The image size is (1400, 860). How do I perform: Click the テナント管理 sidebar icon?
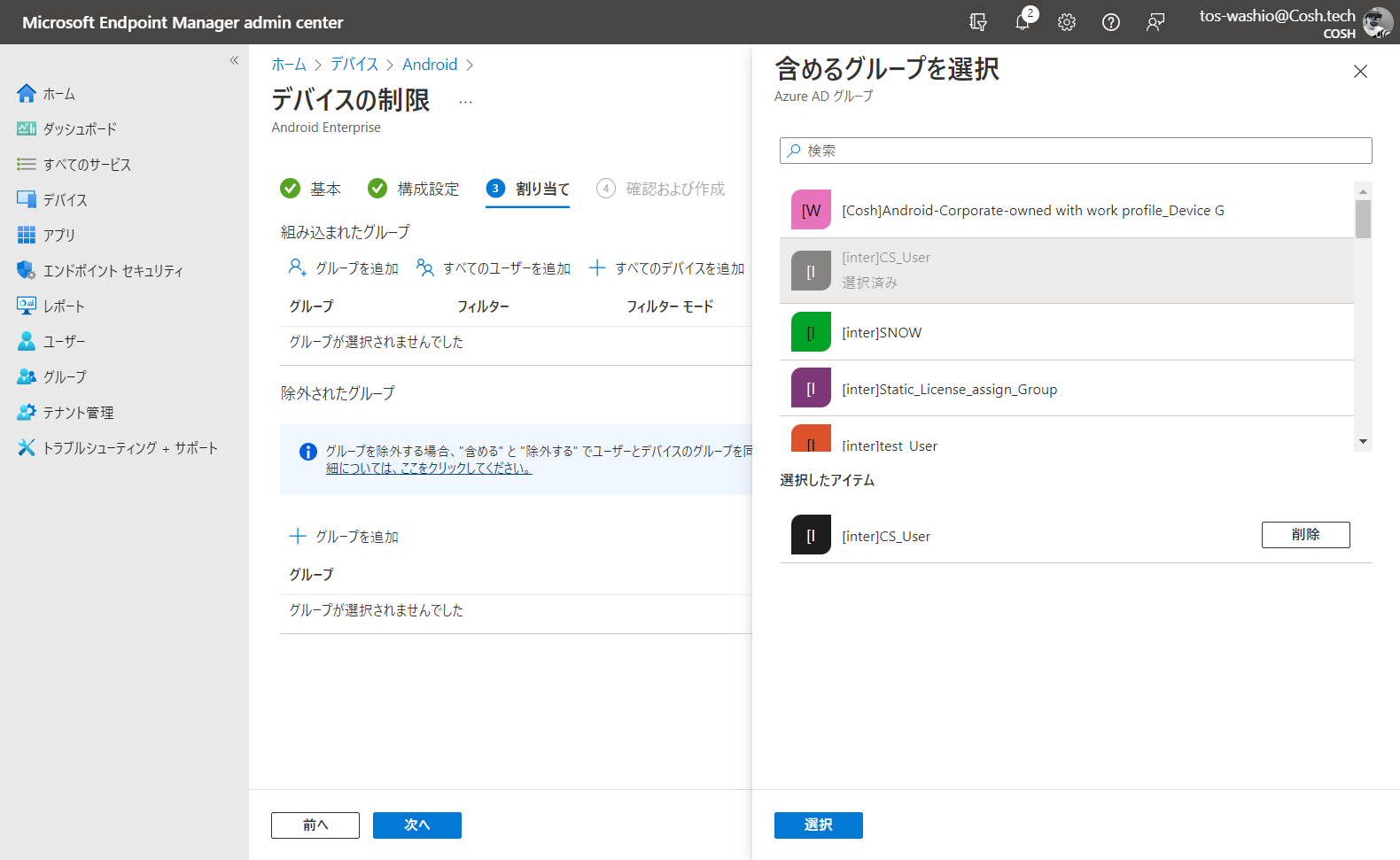pyautogui.click(x=27, y=412)
